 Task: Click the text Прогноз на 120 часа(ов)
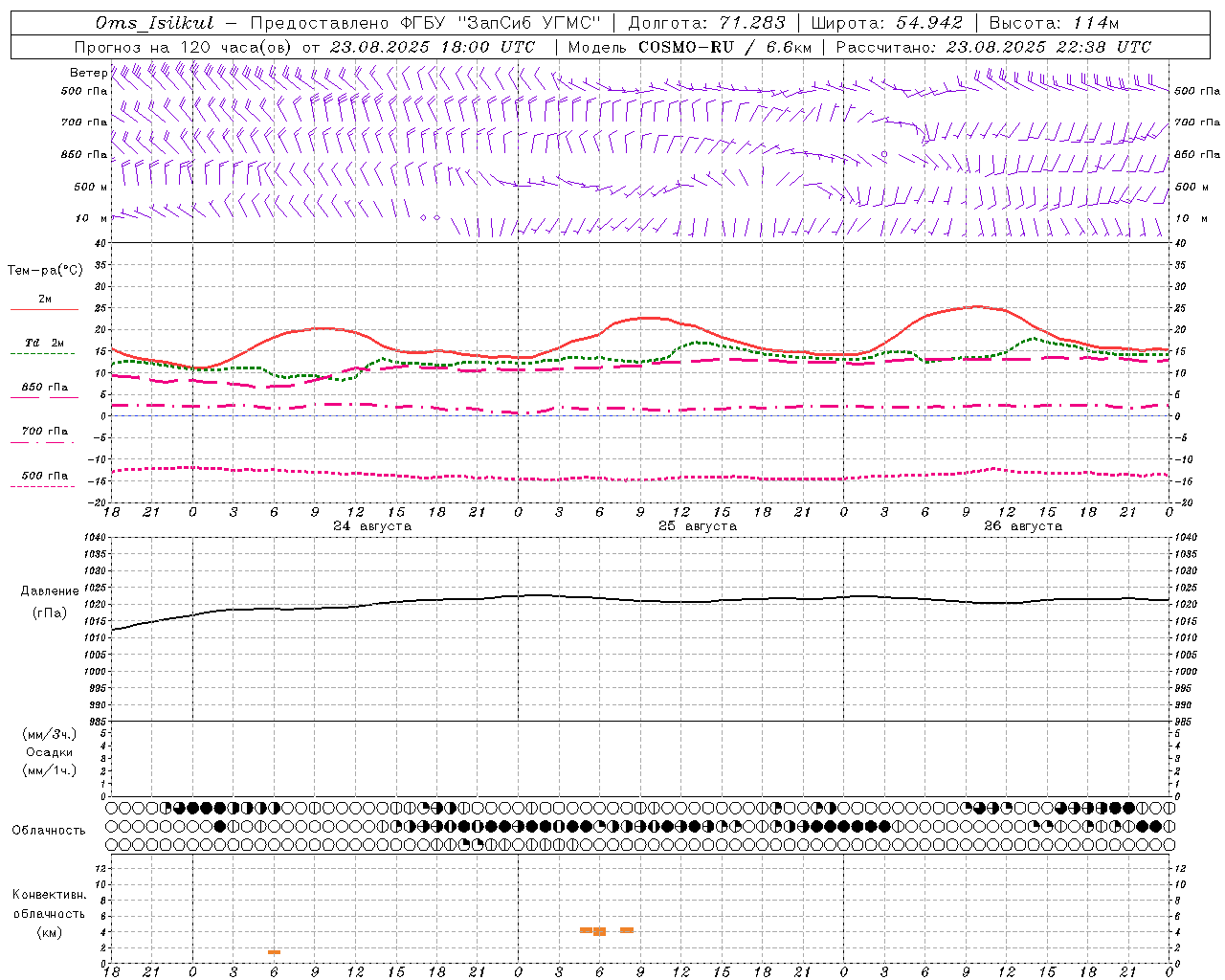pyautogui.click(x=184, y=47)
